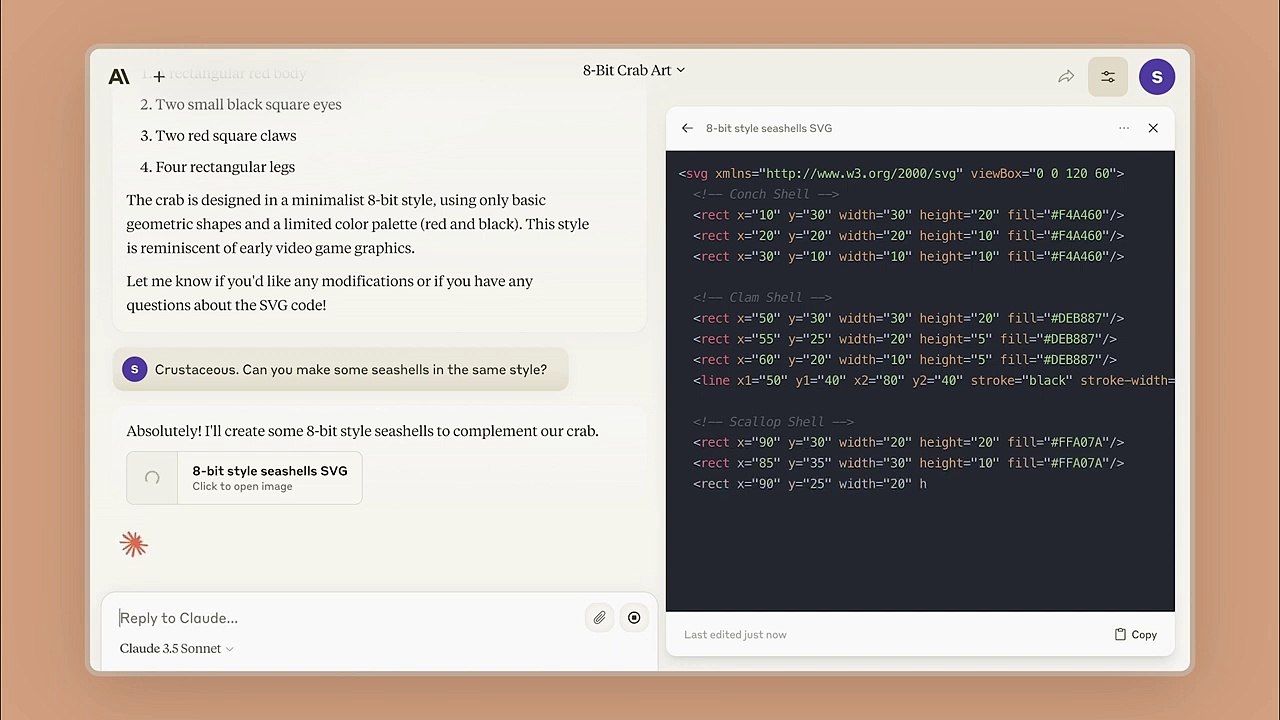Open the purple user profile avatar menu
The width and height of the screenshot is (1280, 720).
click(1157, 77)
